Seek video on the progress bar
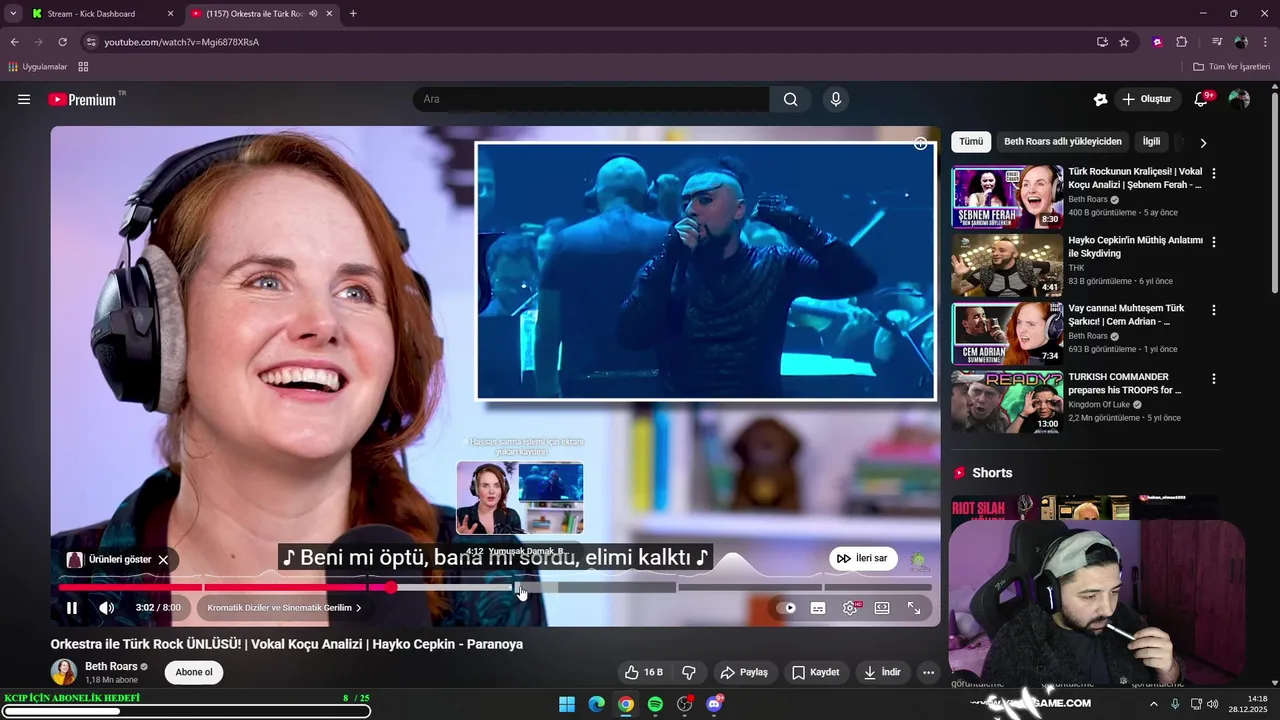Image resolution: width=1280 pixels, height=720 pixels. point(495,587)
